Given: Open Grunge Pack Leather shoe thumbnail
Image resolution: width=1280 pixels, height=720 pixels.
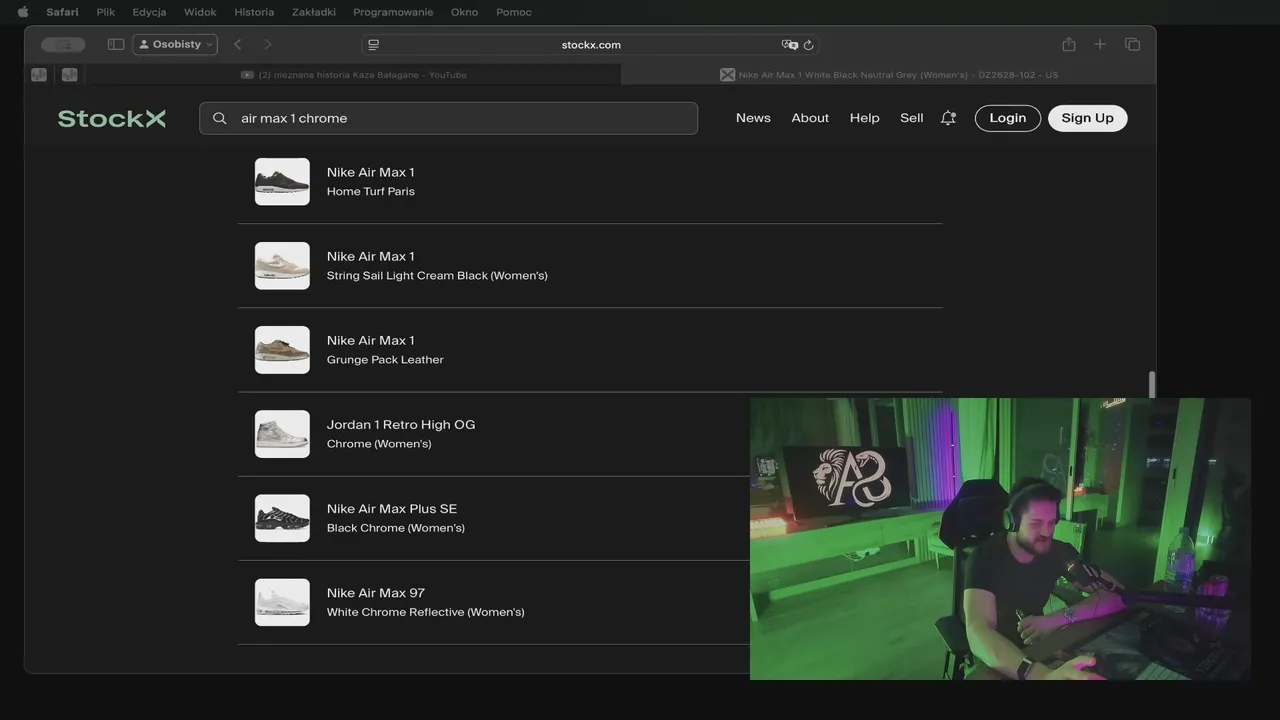Looking at the screenshot, I should (282, 350).
